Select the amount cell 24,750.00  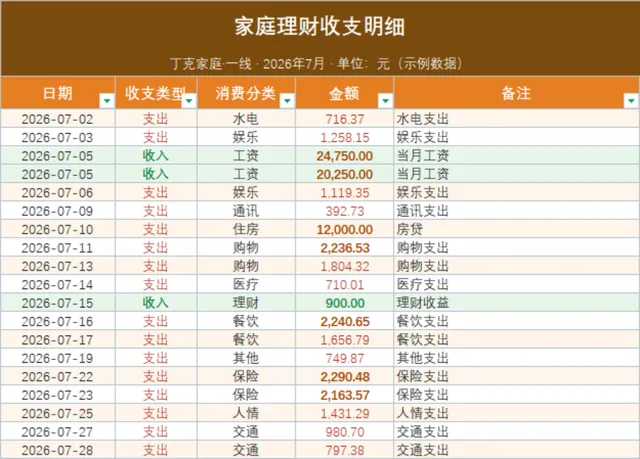[x=344, y=155]
